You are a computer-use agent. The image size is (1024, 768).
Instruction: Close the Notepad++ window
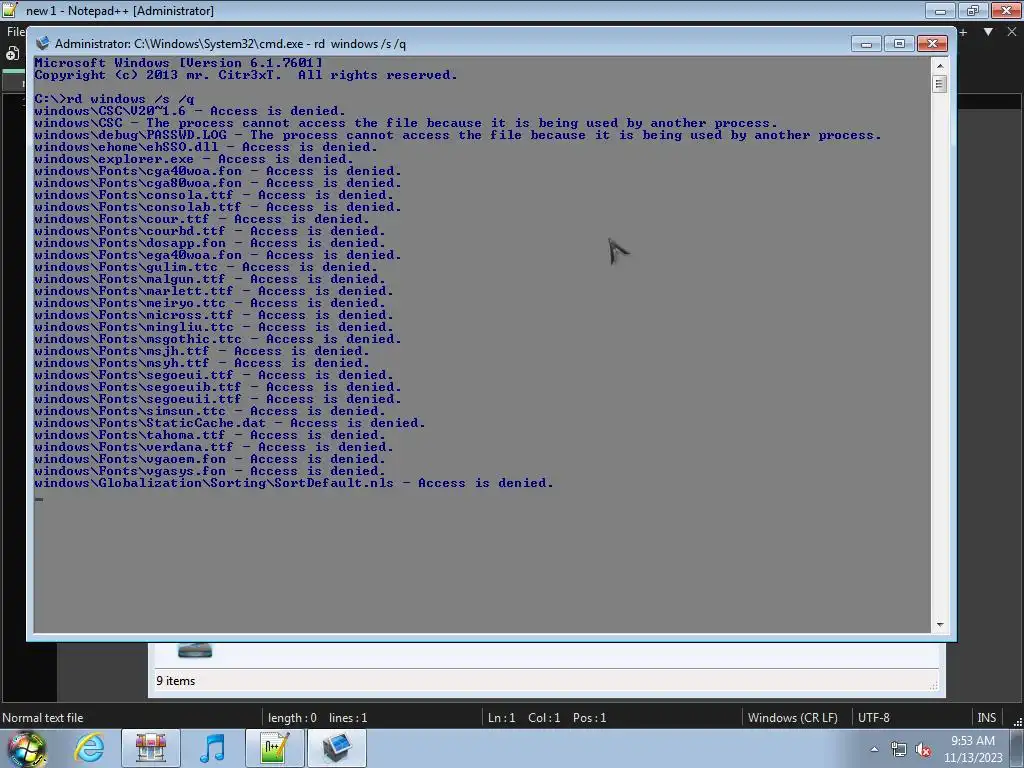(x=1006, y=10)
